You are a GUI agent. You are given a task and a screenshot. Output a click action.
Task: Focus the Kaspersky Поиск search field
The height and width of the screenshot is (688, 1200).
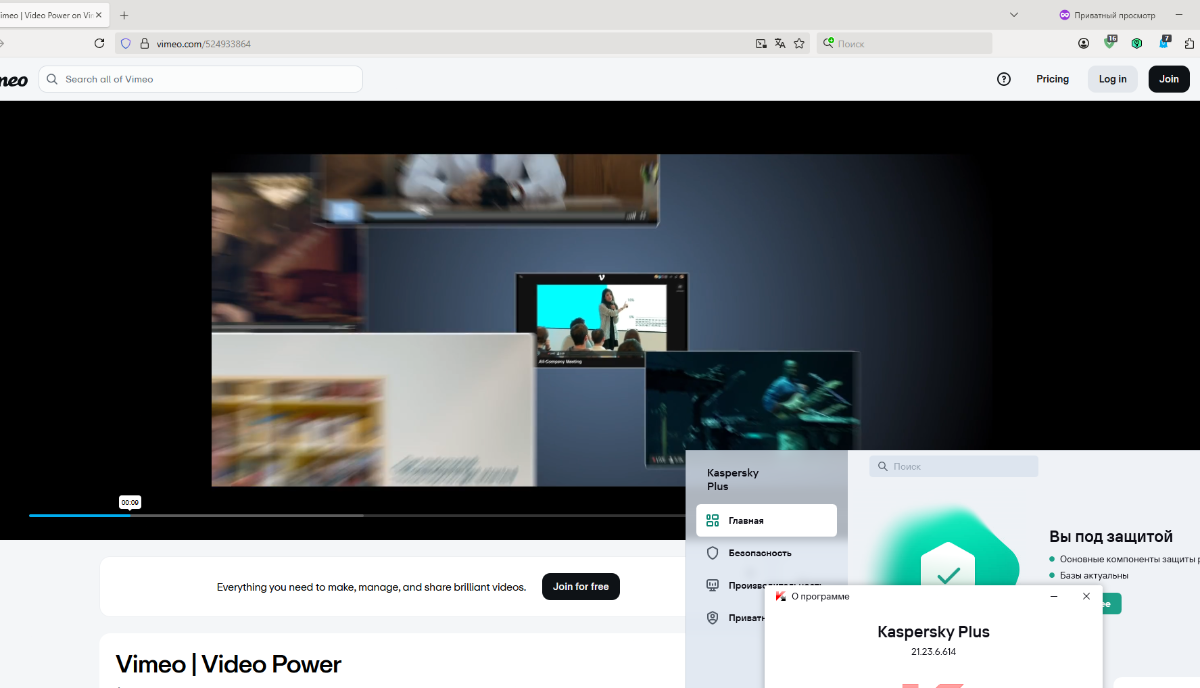[x=954, y=466]
